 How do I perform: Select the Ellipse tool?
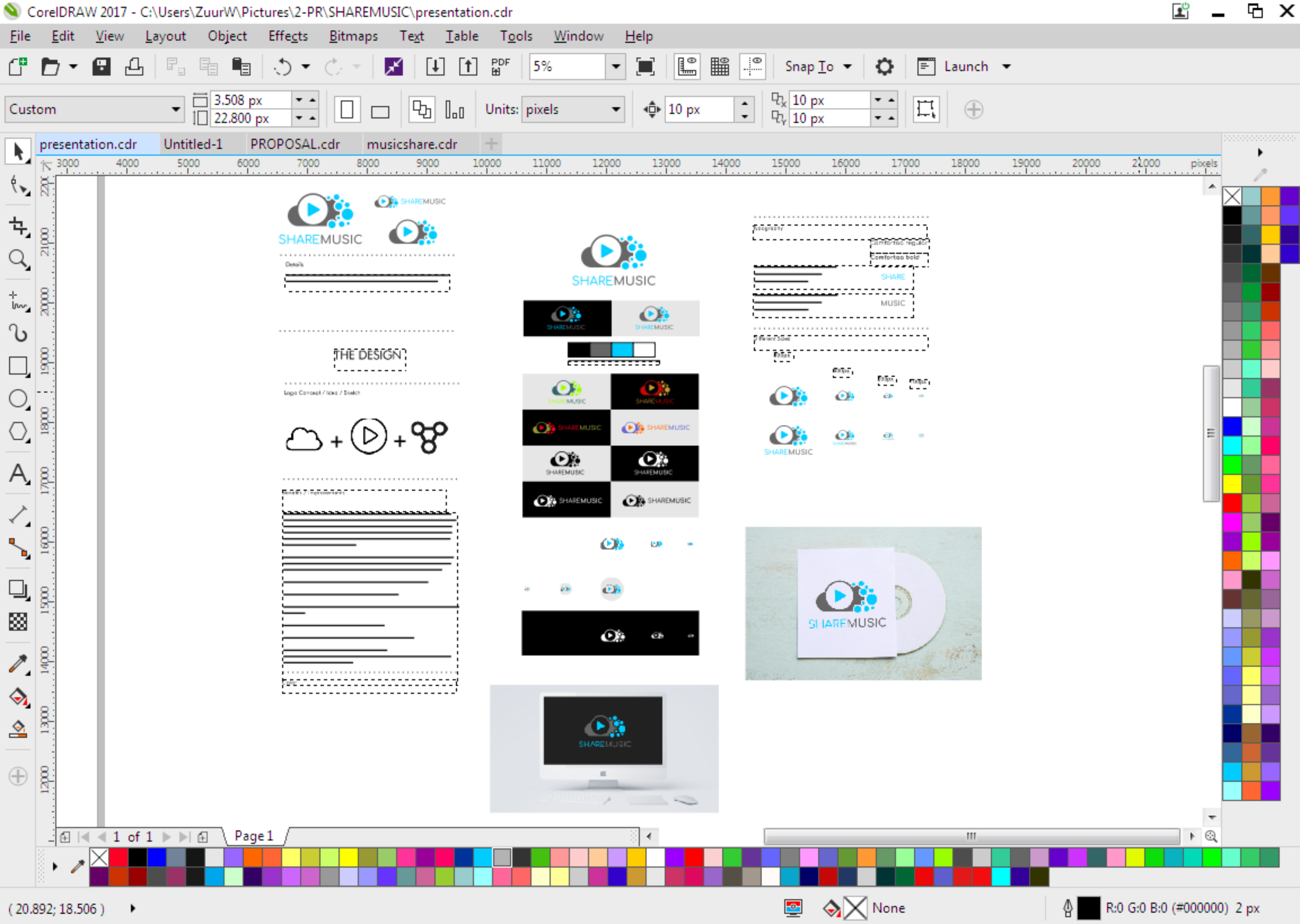pos(18,399)
